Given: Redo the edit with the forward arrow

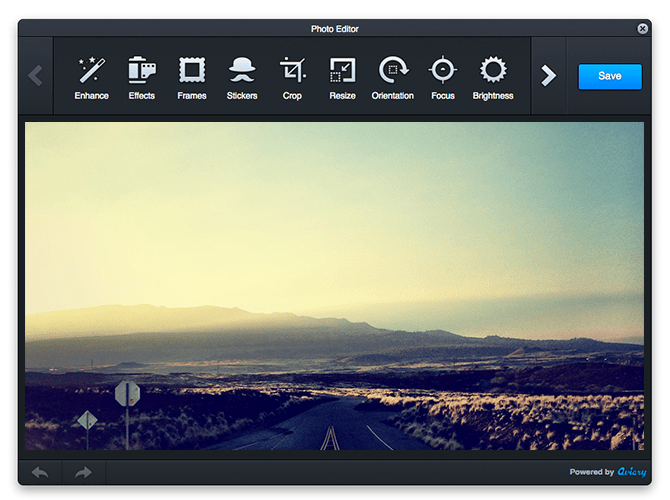Looking at the screenshot, I should click(x=83, y=472).
